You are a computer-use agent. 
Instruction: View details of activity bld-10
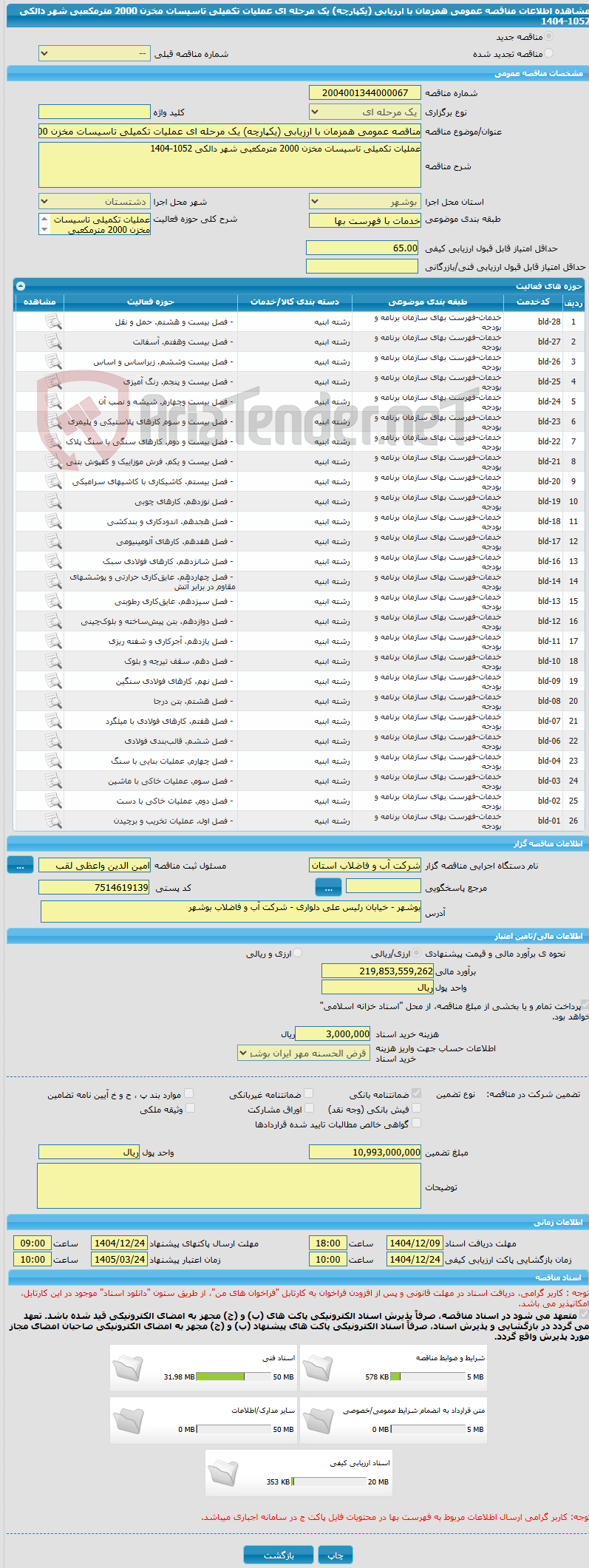(53, 661)
